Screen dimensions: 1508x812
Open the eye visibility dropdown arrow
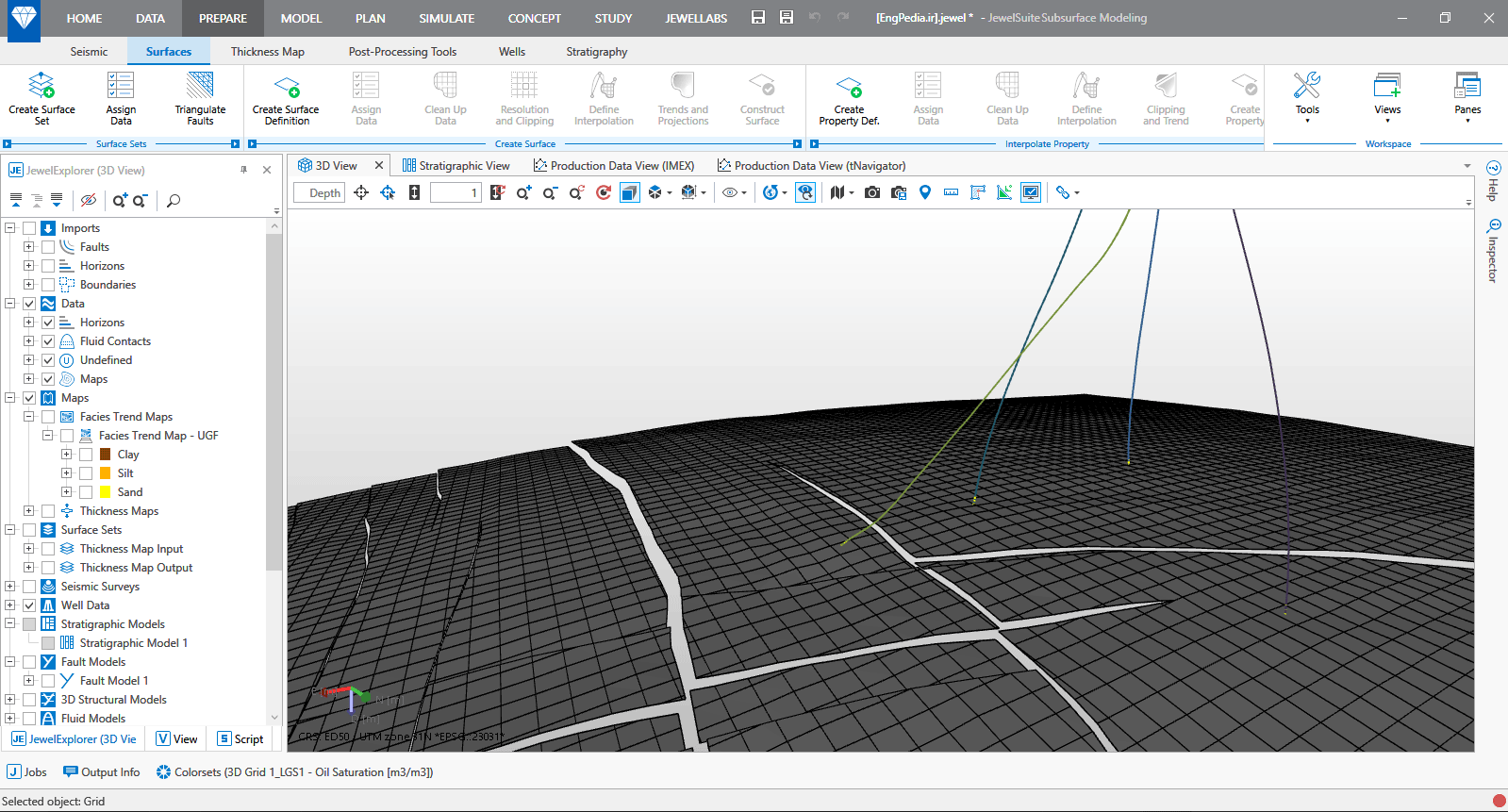click(744, 192)
